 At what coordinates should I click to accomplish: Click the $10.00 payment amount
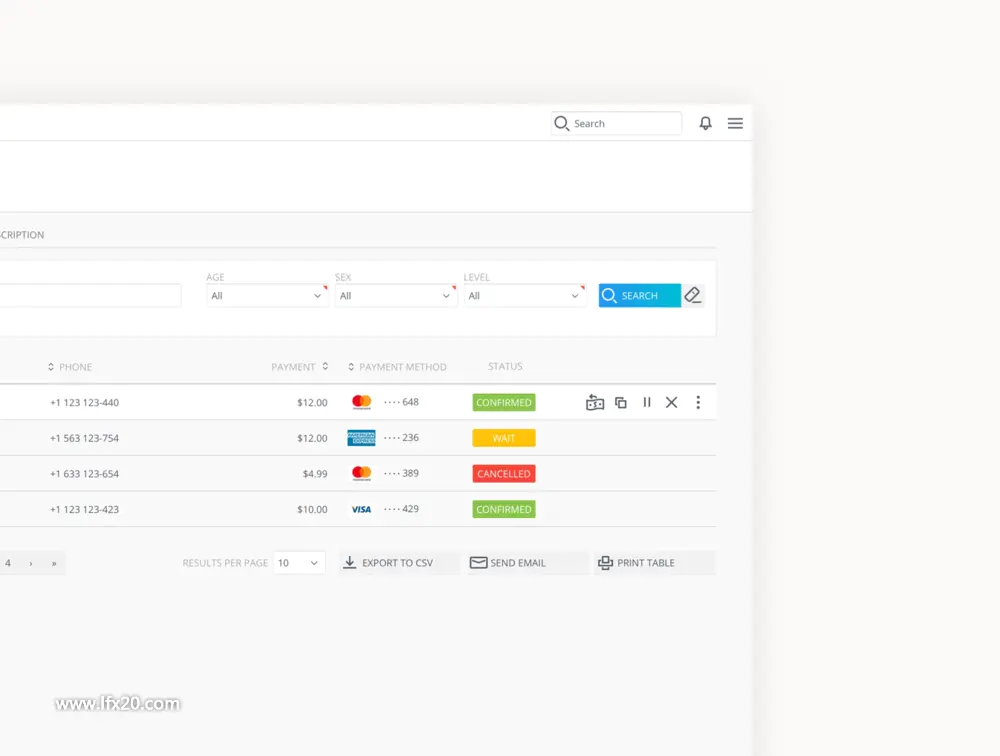(312, 510)
